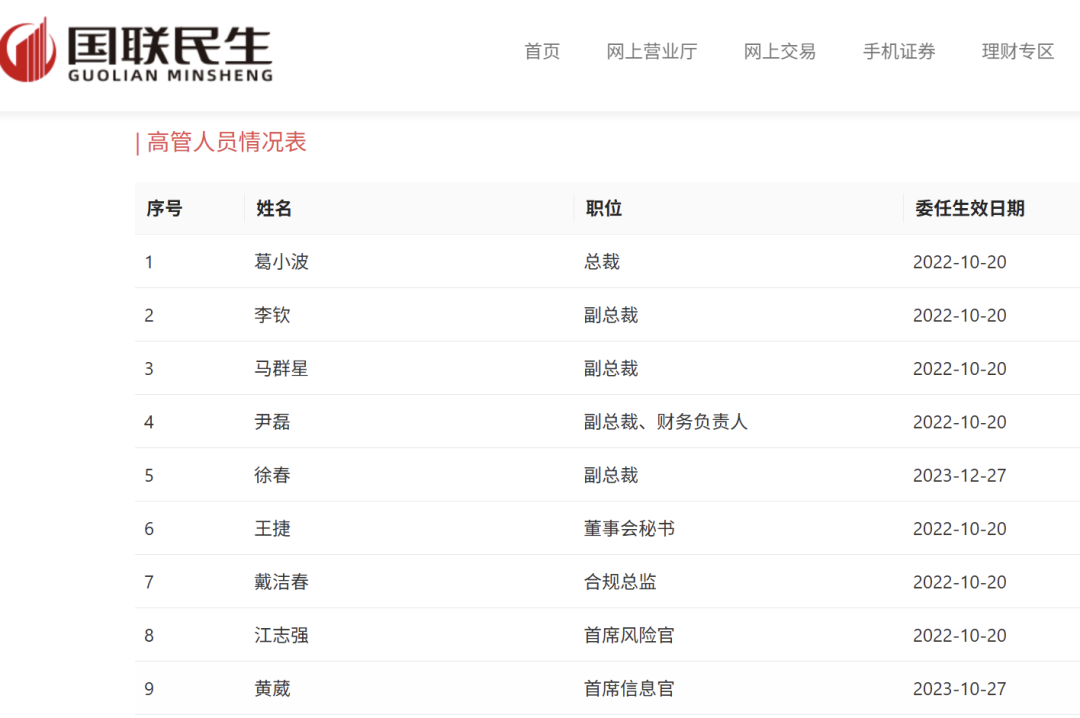Click sequence number 9 in 黄葳's row

pyautogui.click(x=149, y=690)
